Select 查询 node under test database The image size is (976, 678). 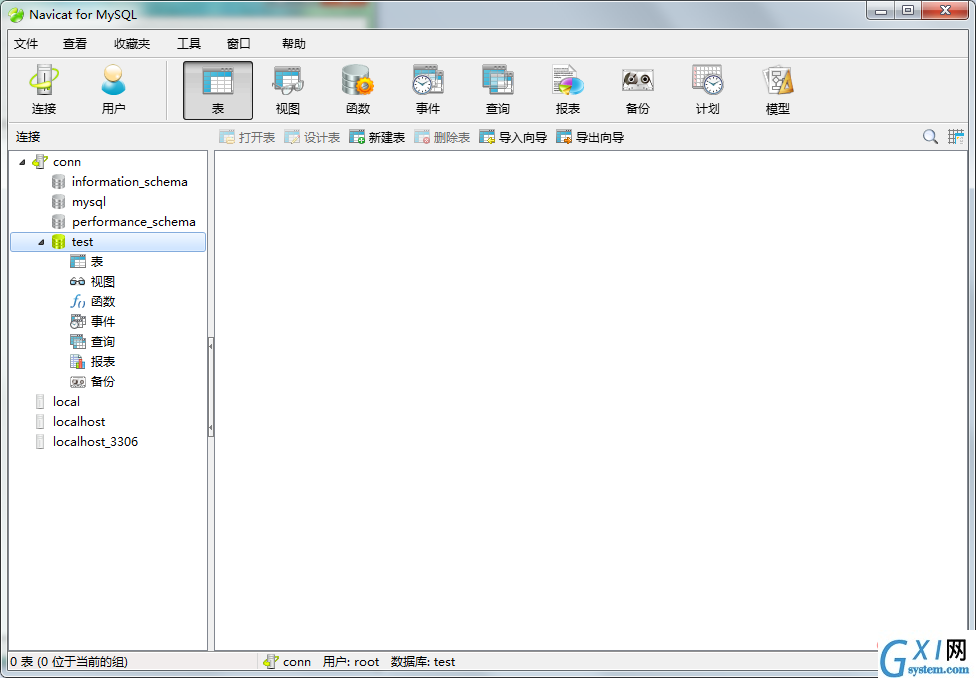(103, 341)
